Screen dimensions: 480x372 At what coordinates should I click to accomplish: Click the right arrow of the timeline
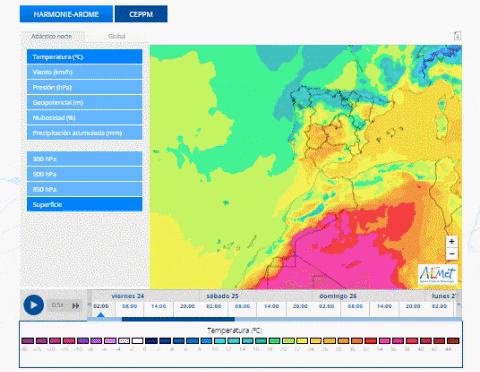pyautogui.click(x=459, y=304)
